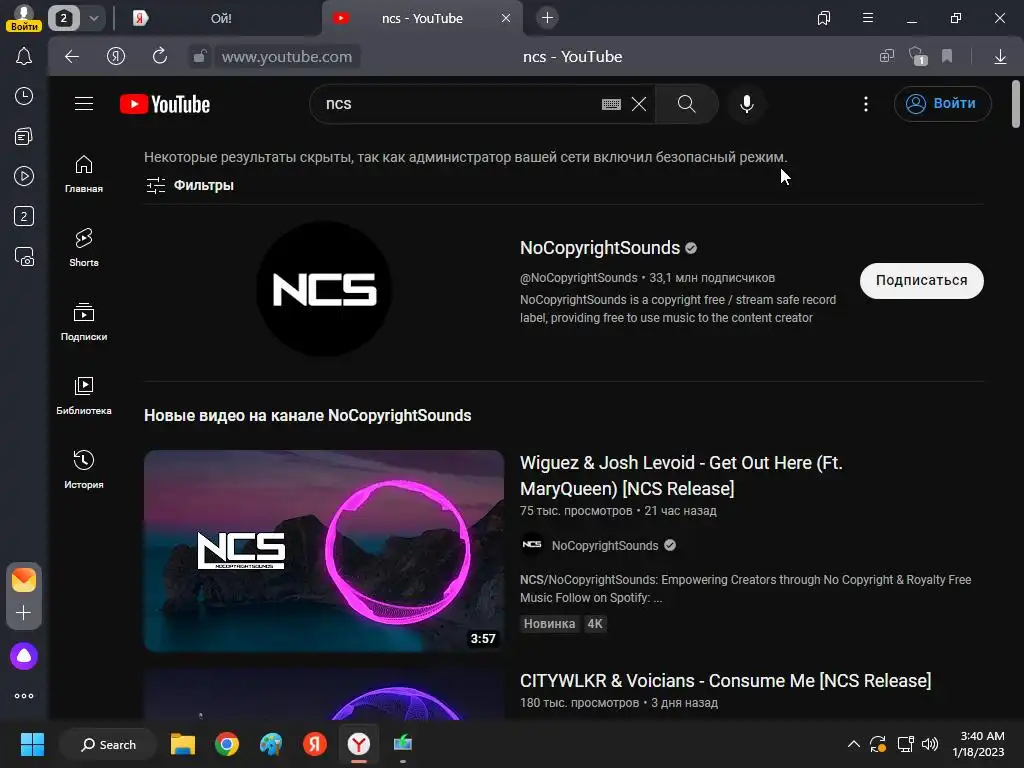Image resolution: width=1024 pixels, height=768 pixels.
Task: Bookmark this page in address bar
Action: click(x=947, y=57)
